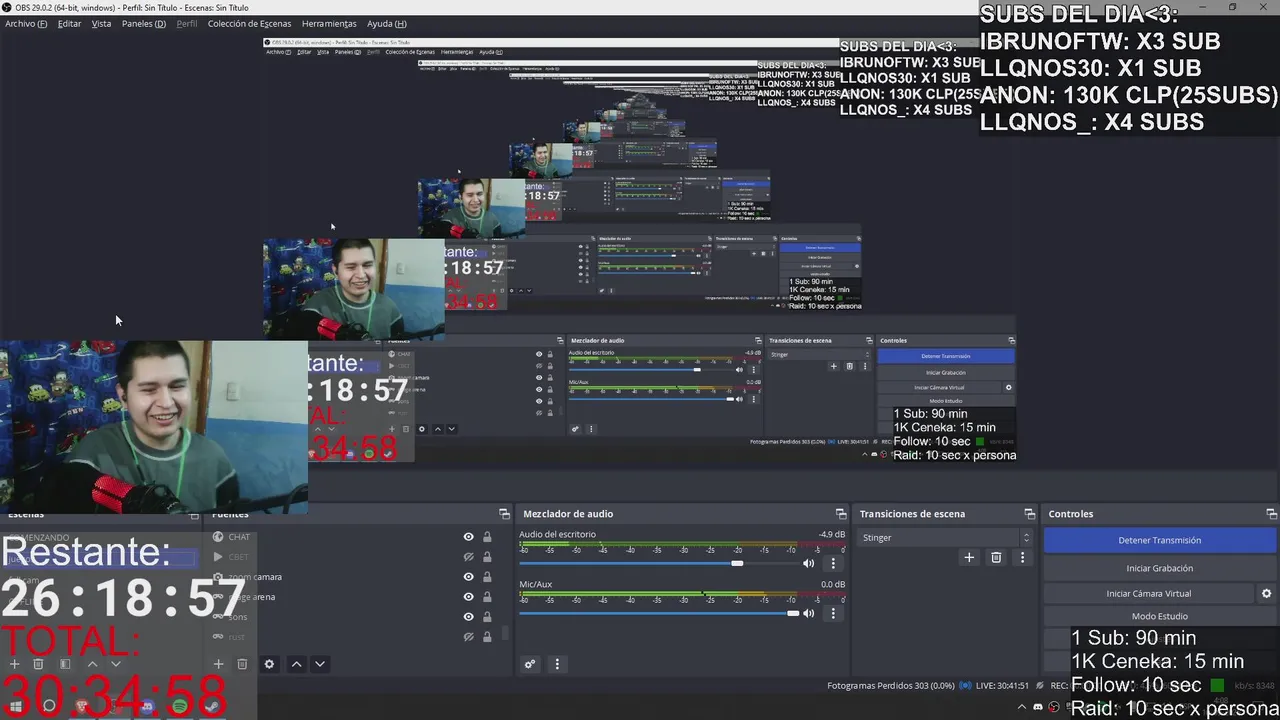
Task: Move source up with Fuentes up arrow
Action: [296, 664]
